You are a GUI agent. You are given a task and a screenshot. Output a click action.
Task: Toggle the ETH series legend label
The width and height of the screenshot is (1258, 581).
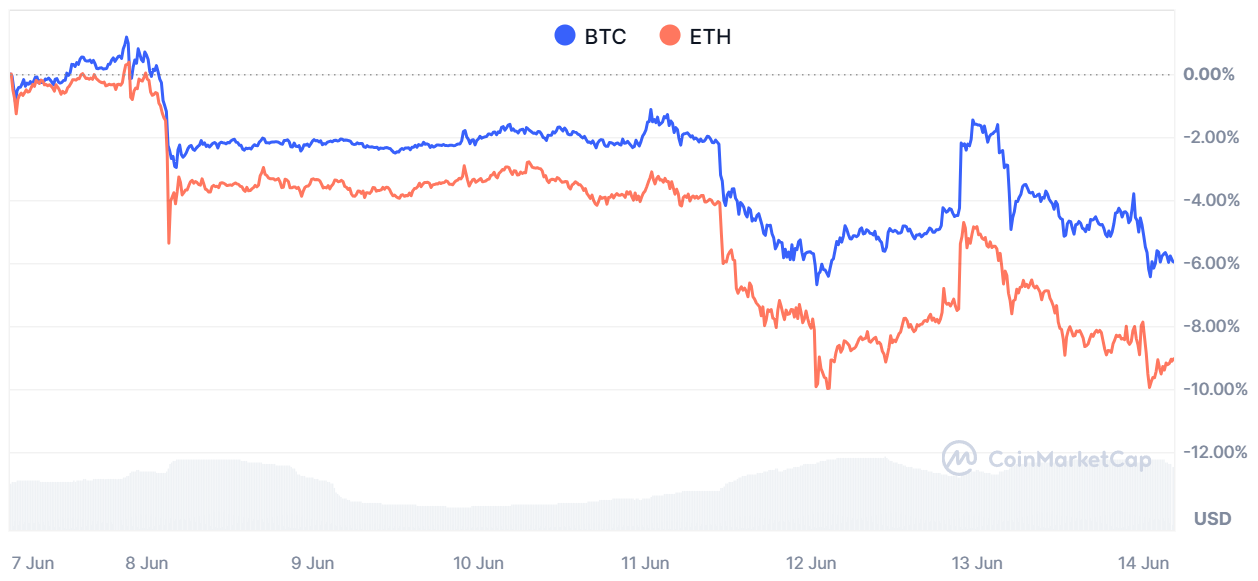pyautogui.click(x=710, y=37)
